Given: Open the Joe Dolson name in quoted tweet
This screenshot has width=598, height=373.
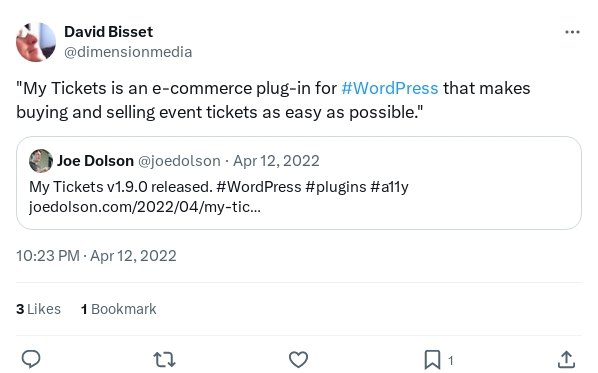Looking at the screenshot, I should click(95, 161).
